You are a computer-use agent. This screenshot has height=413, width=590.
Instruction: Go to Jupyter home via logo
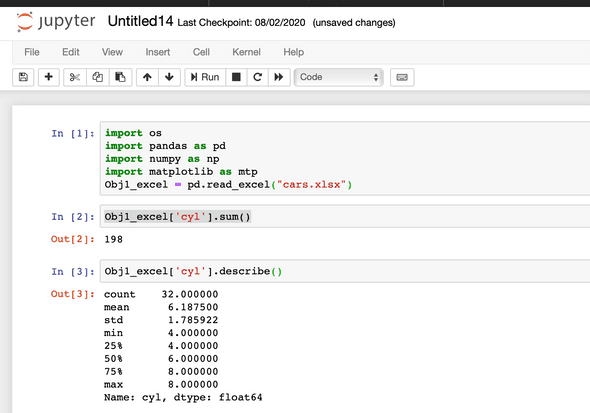point(56,21)
